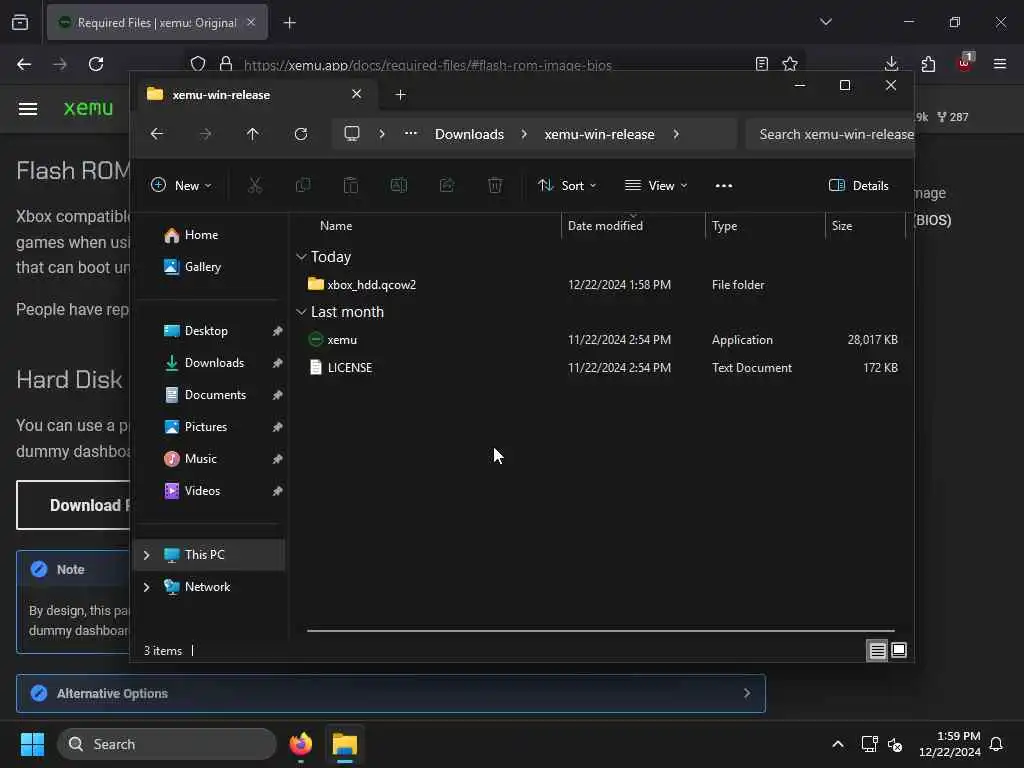Image resolution: width=1024 pixels, height=768 pixels.
Task: Click Downloads in the address bar breadcrumb
Action: pos(469,134)
